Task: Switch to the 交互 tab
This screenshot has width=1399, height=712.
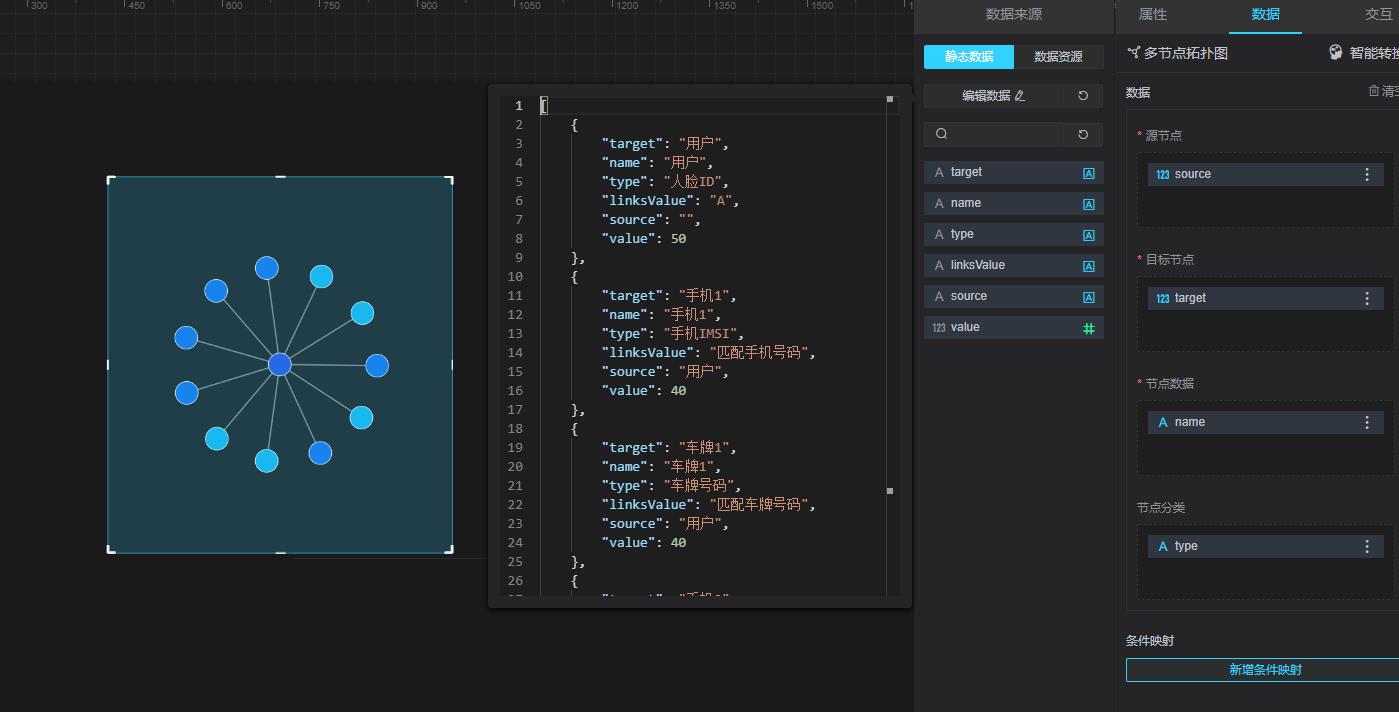Action: coord(1379,15)
